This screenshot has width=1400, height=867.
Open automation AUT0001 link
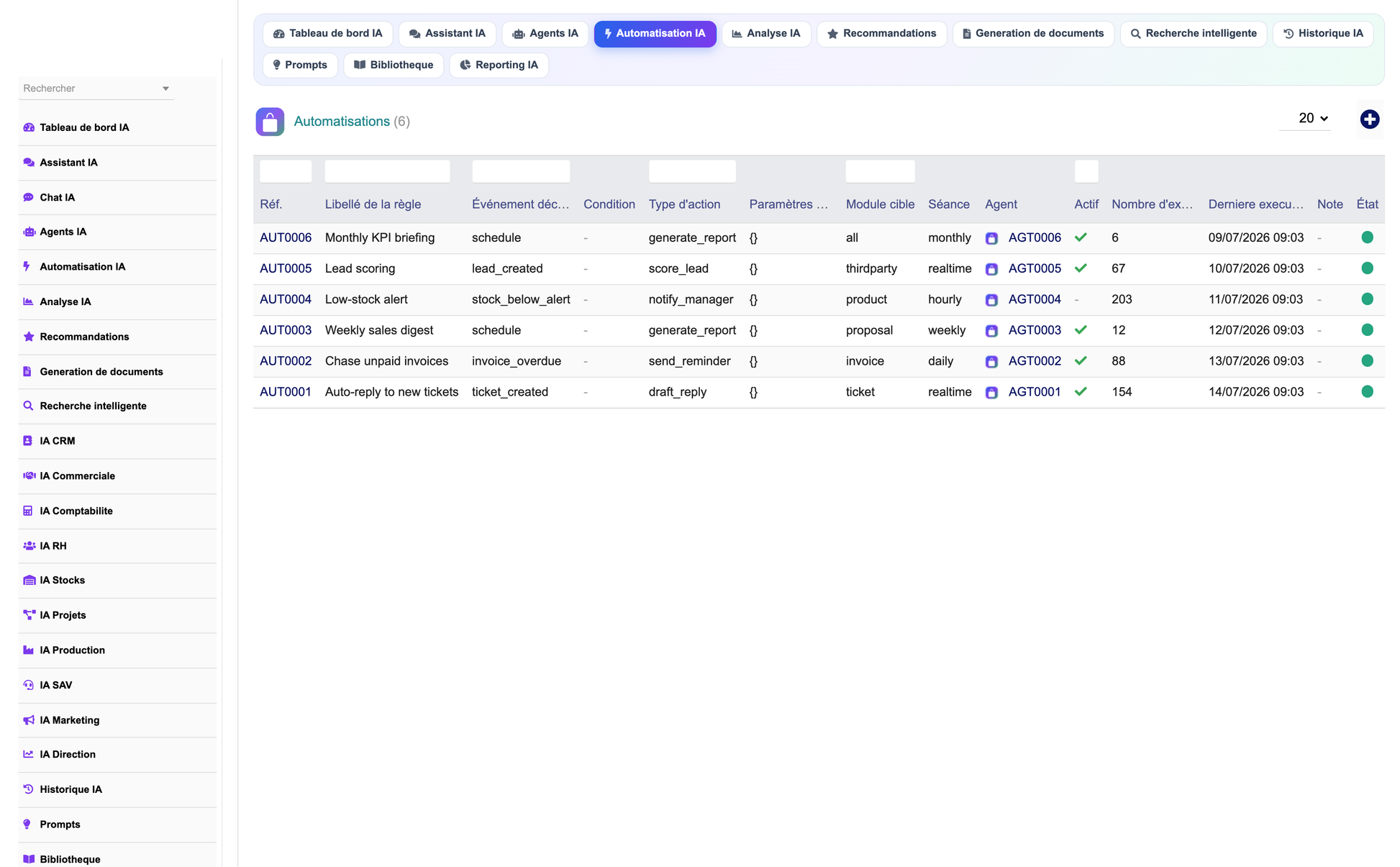coord(286,392)
